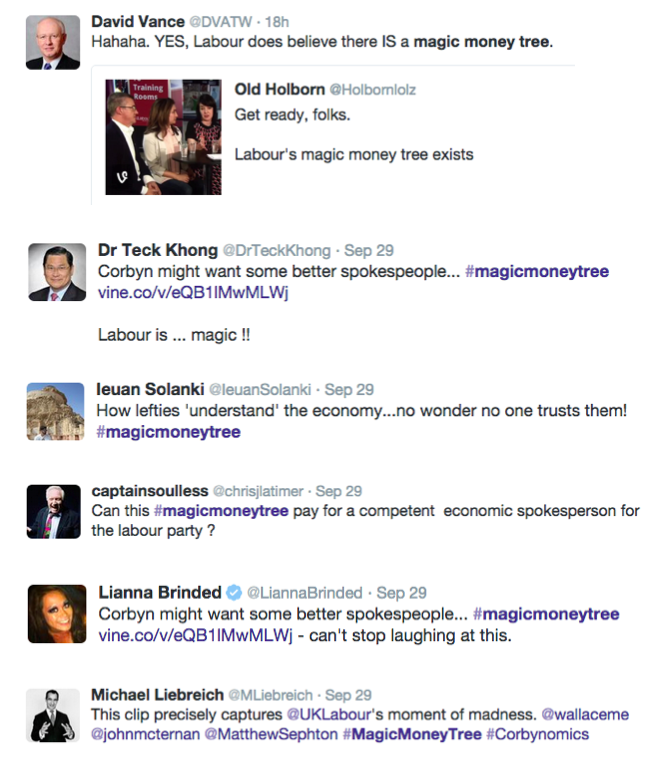The height and width of the screenshot is (772, 666).
Task: Click Michael Liebreich's avatar
Action: pos(53,715)
